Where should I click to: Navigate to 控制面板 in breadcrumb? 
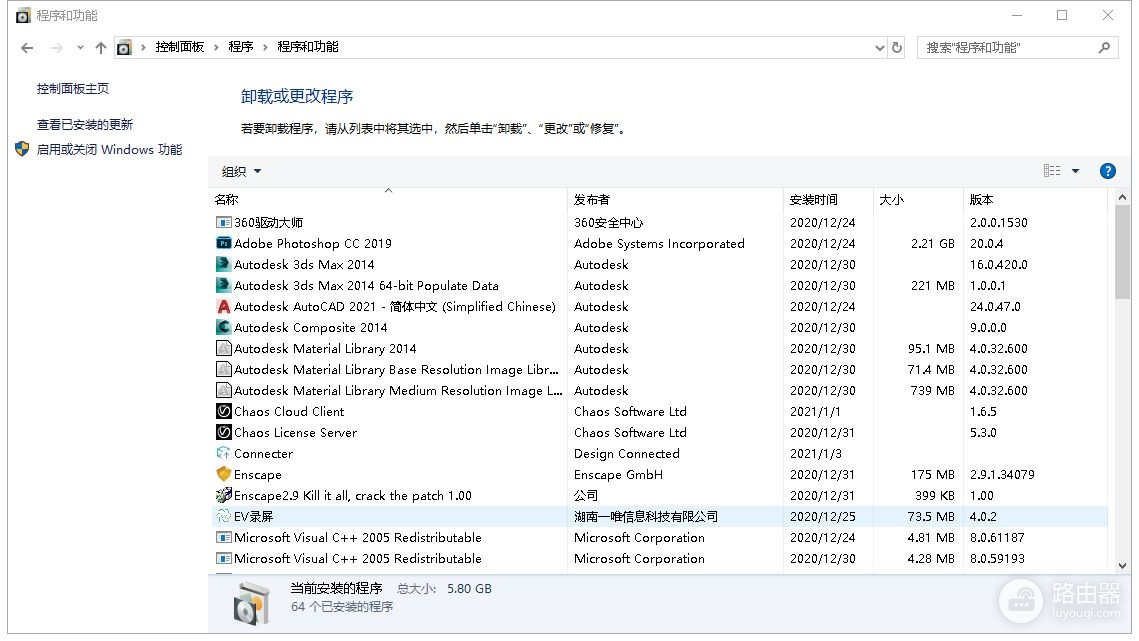(x=179, y=47)
